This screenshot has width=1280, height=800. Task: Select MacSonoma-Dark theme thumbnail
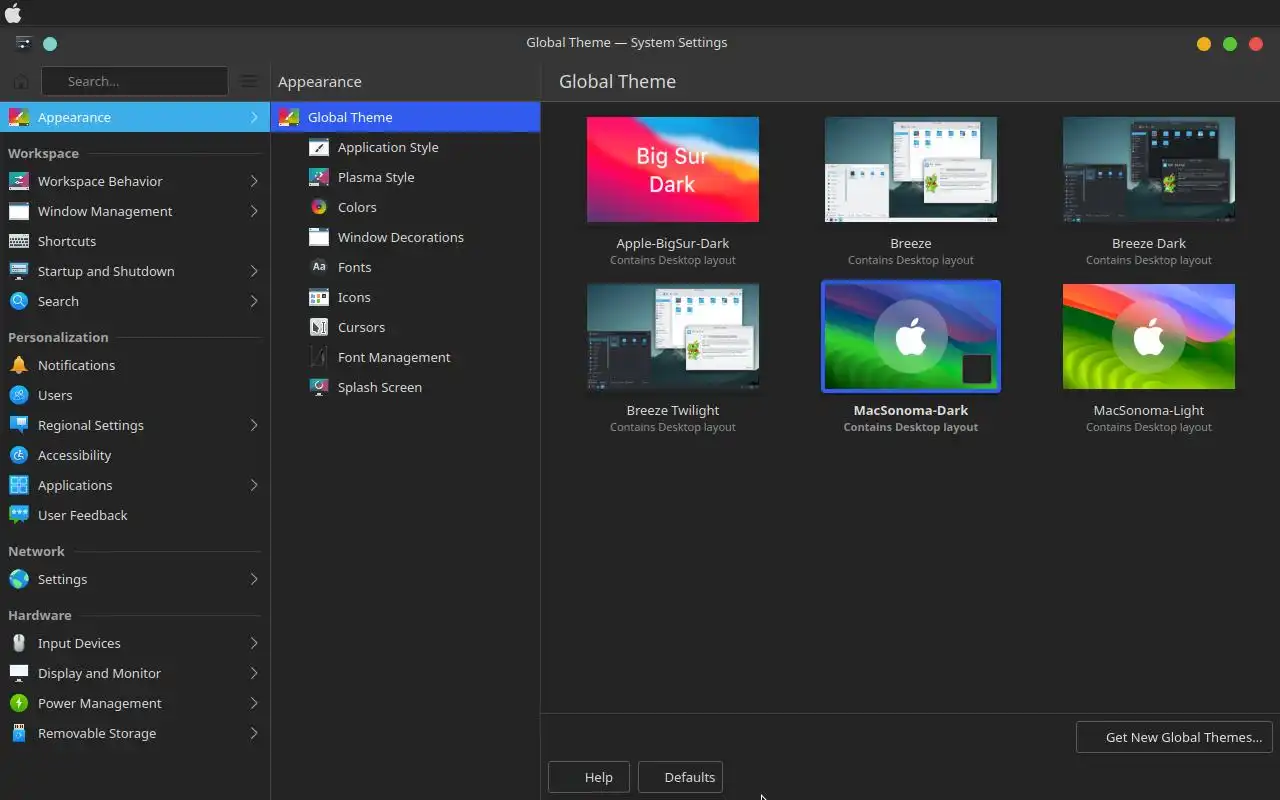tap(911, 336)
